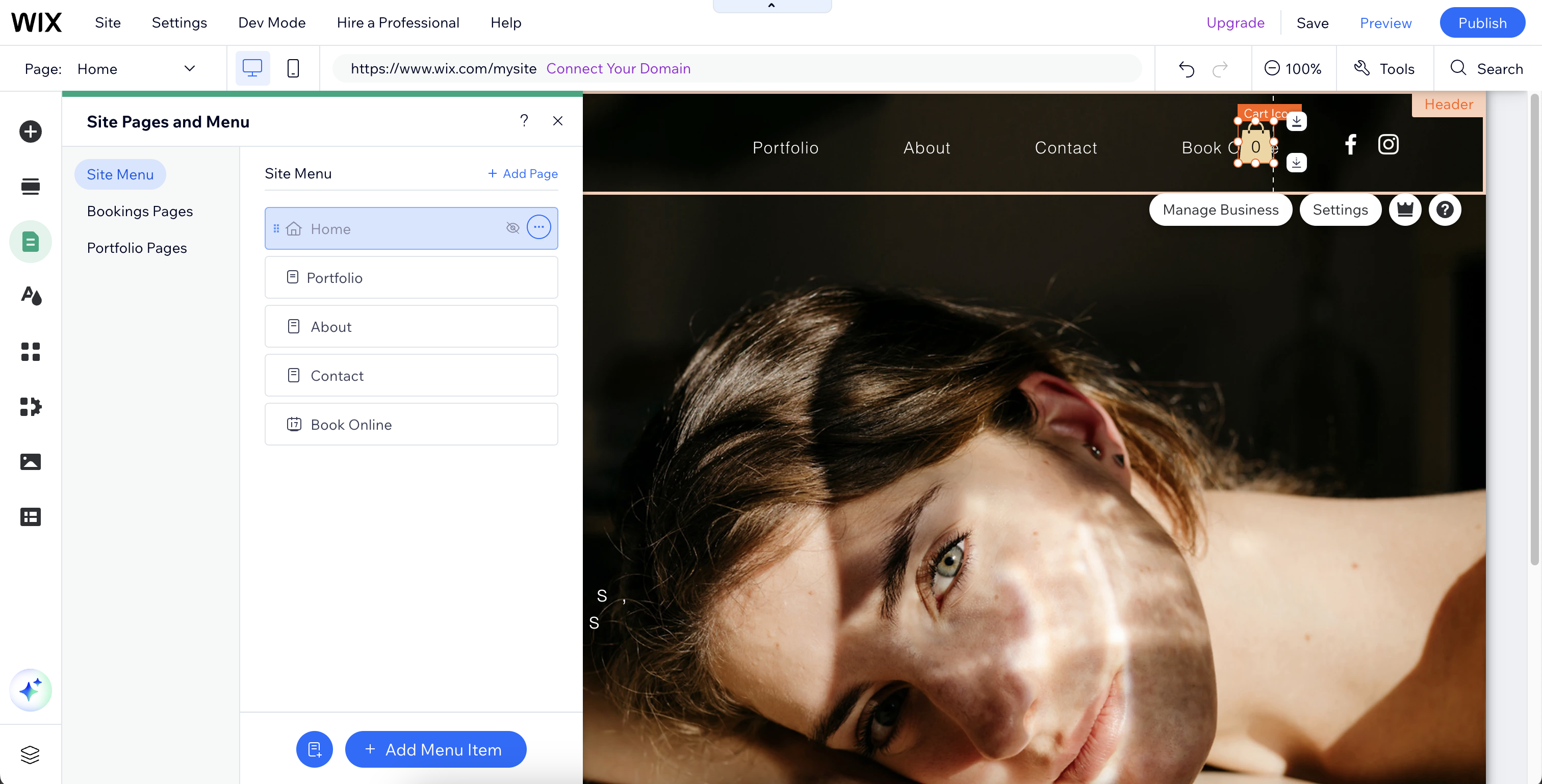Open the Site Design icon in sidebar

(x=31, y=296)
